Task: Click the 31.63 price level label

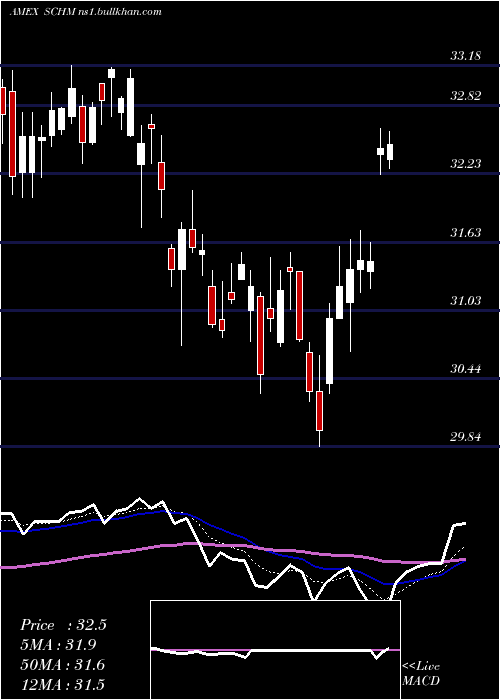Action: (x=466, y=233)
